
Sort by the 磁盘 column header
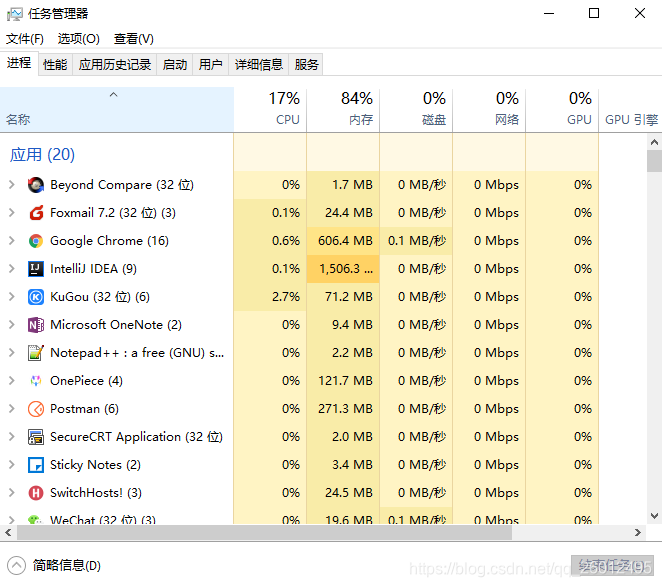click(416, 109)
